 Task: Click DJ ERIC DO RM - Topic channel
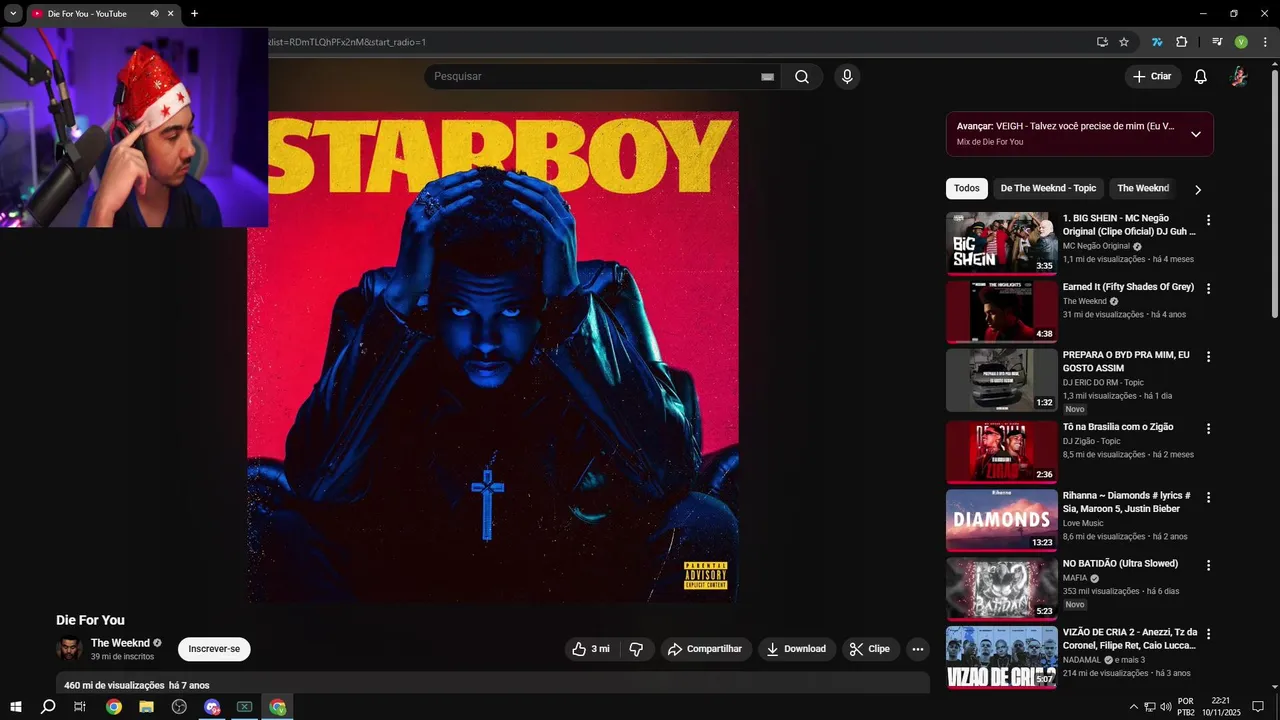[x=1103, y=382]
